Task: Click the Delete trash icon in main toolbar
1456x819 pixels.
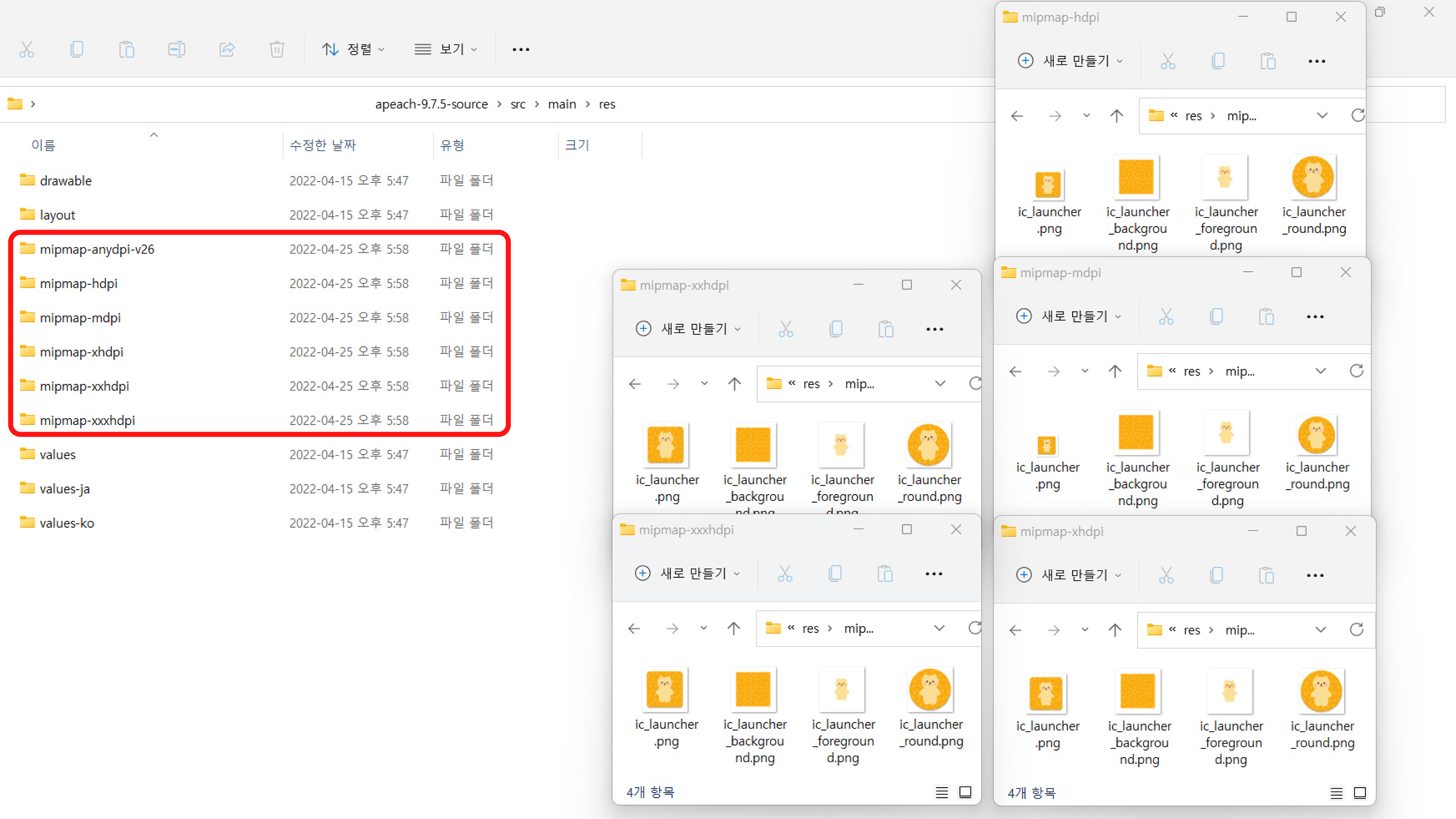Action: (276, 49)
